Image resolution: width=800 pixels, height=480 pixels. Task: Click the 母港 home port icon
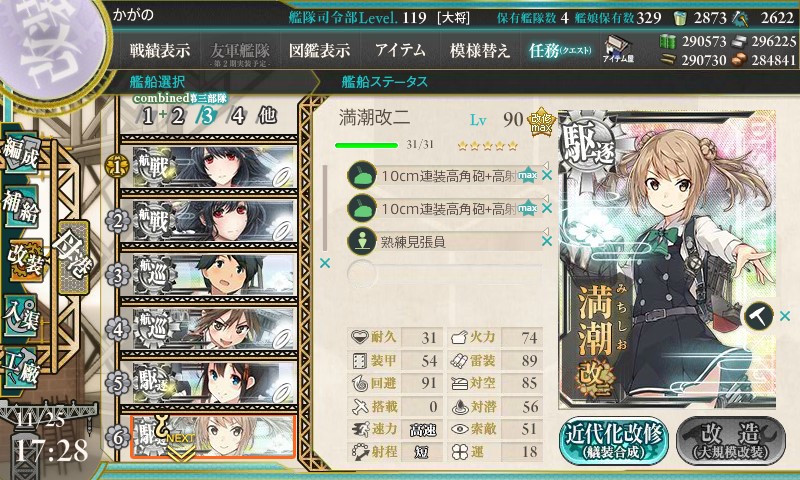point(73,257)
